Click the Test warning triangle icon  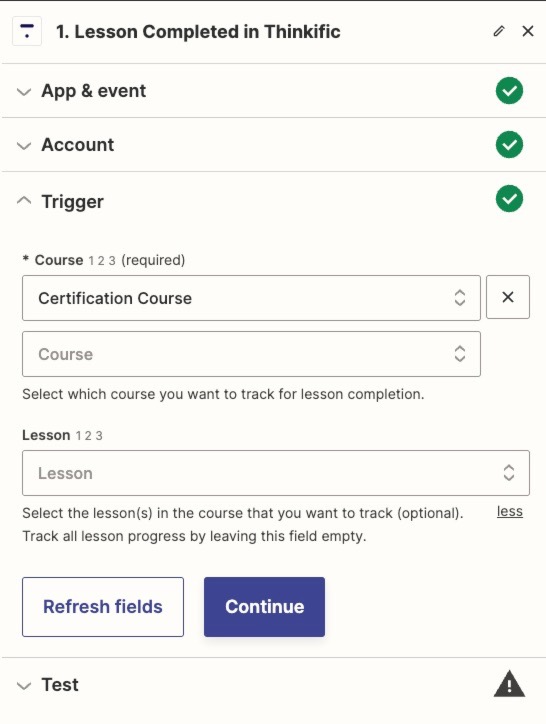[509, 684]
